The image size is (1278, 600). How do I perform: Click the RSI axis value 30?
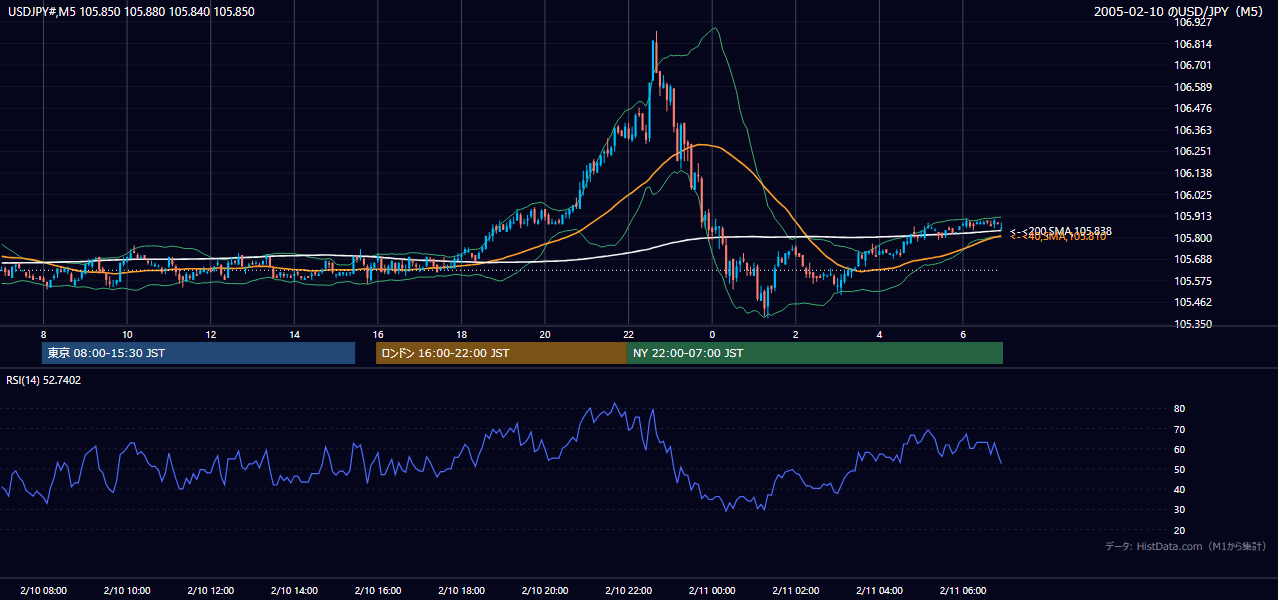1179,510
